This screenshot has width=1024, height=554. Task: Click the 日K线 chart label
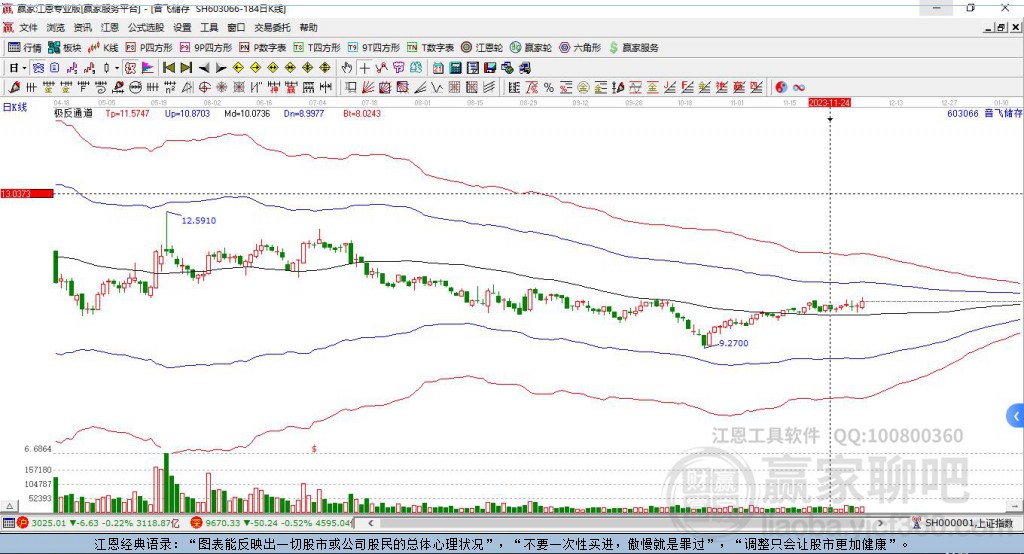(x=15, y=107)
